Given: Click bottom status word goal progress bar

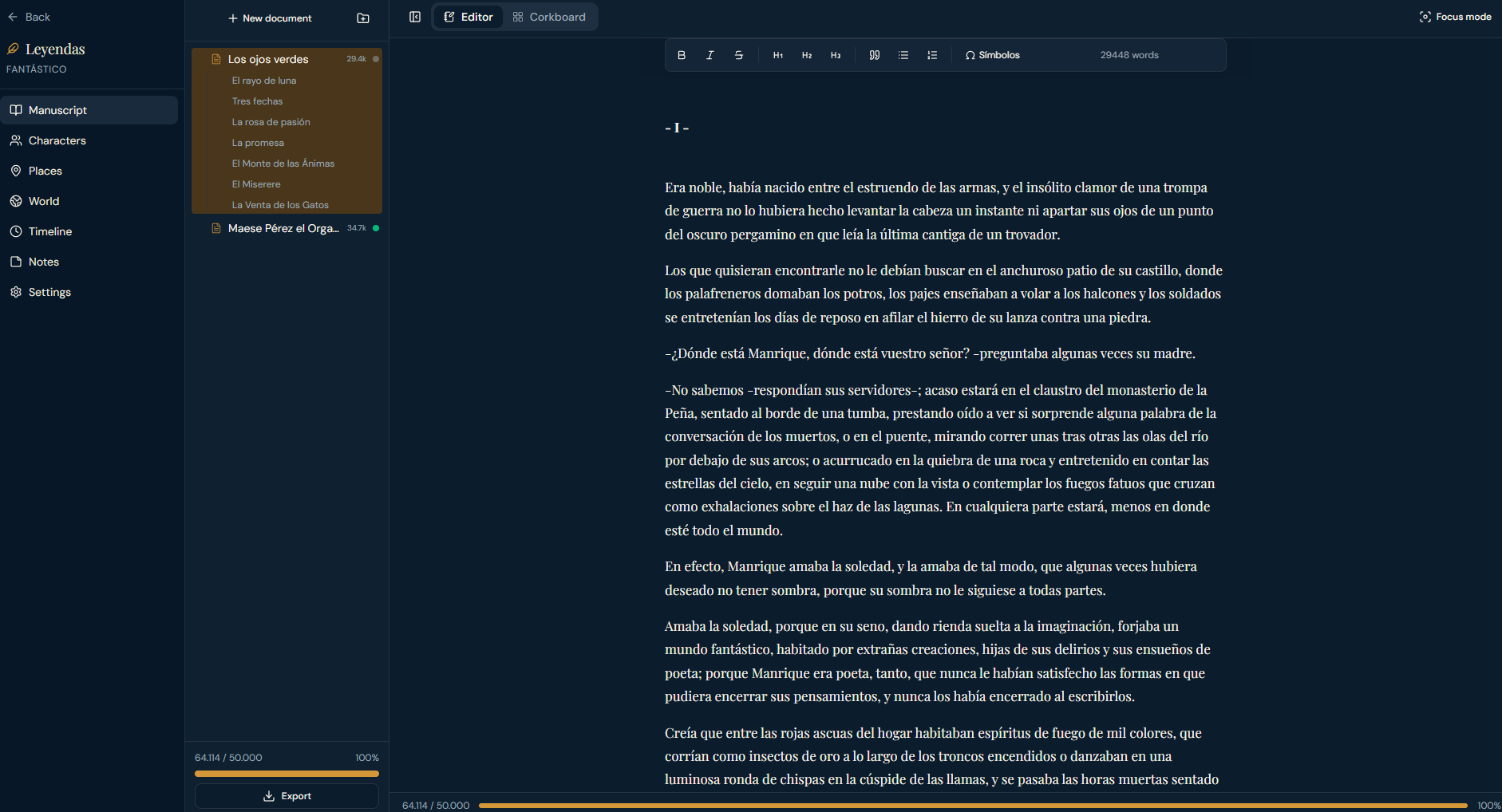Looking at the screenshot, I should coord(973,806).
